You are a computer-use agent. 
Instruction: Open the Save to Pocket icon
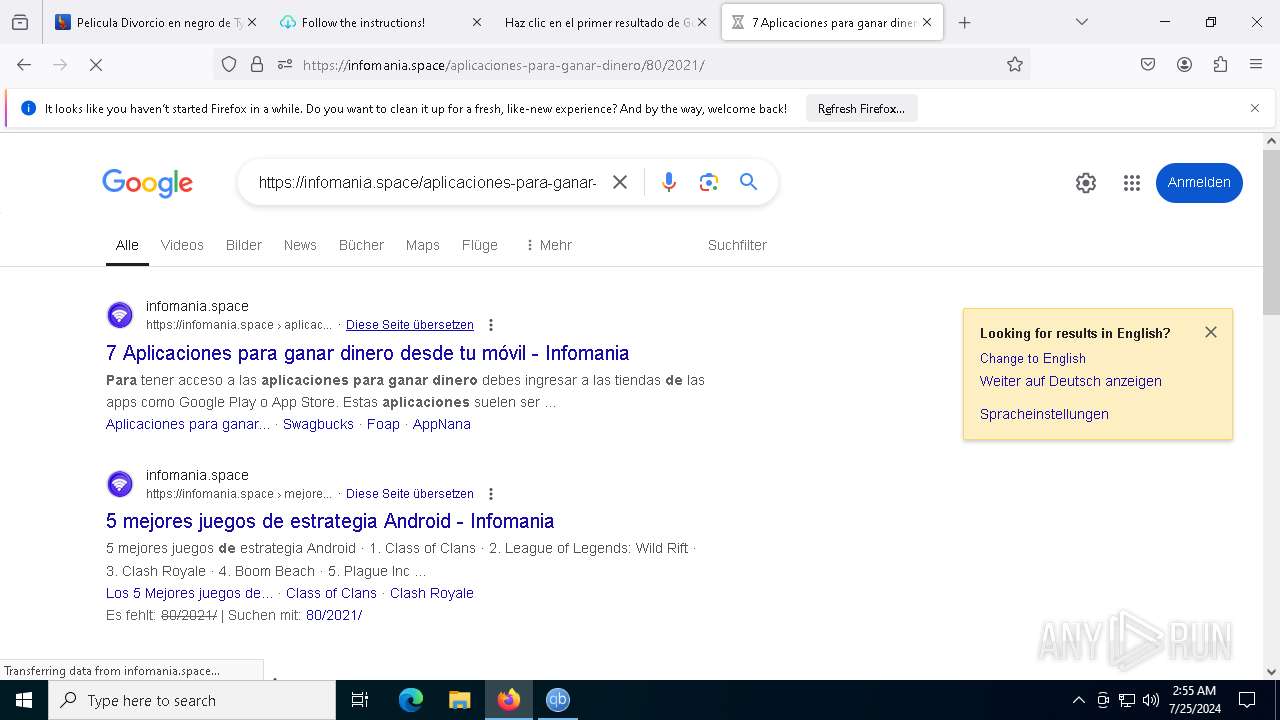coord(1148,64)
